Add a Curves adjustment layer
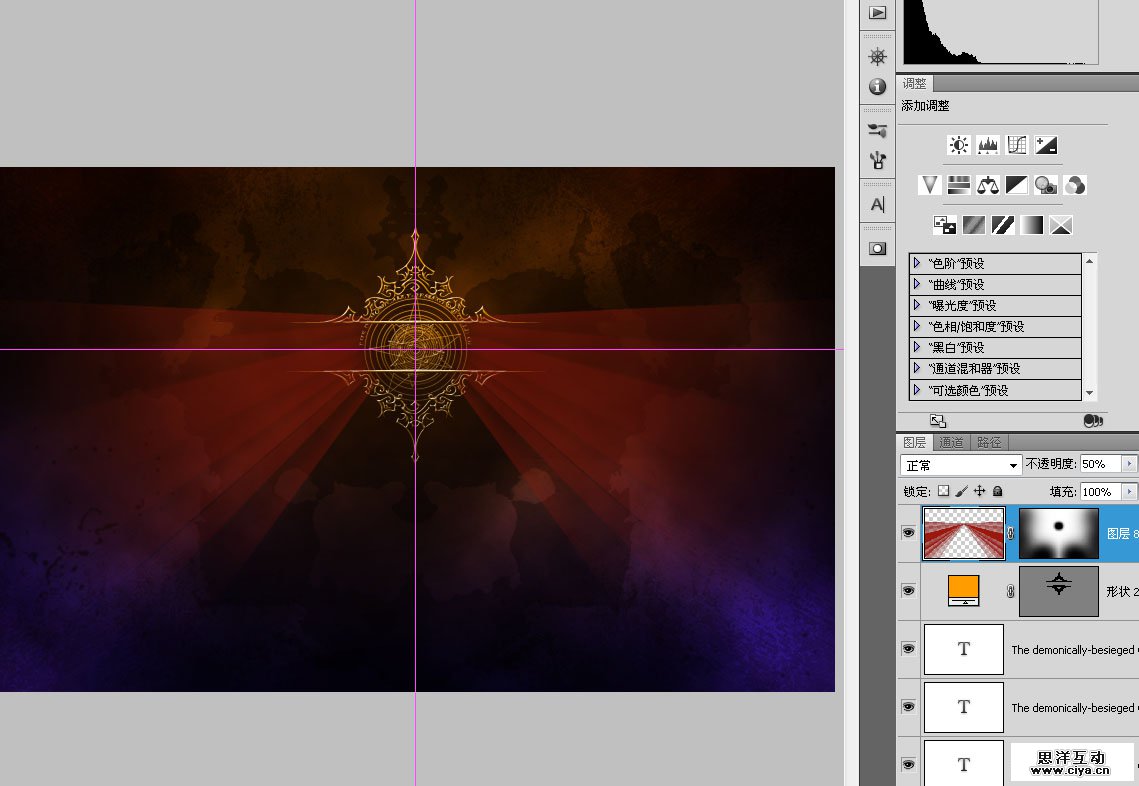This screenshot has height=786, width=1139. 1017,145
